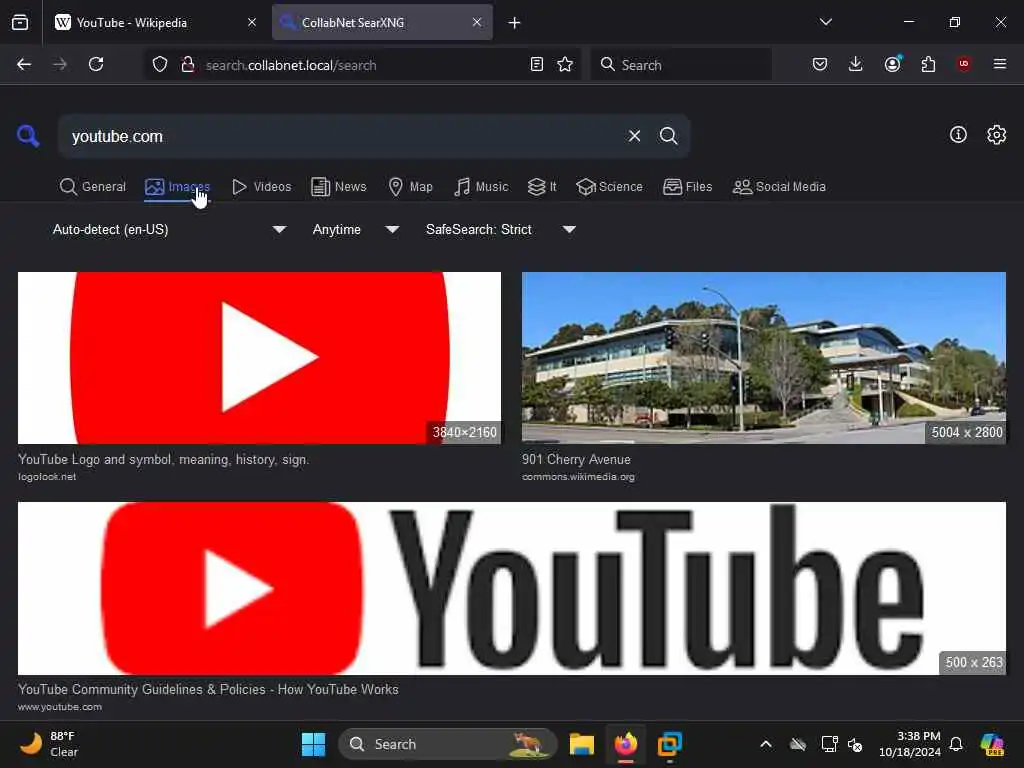Toggle Reader View icon
This screenshot has width=1024, height=768.
coord(536,64)
